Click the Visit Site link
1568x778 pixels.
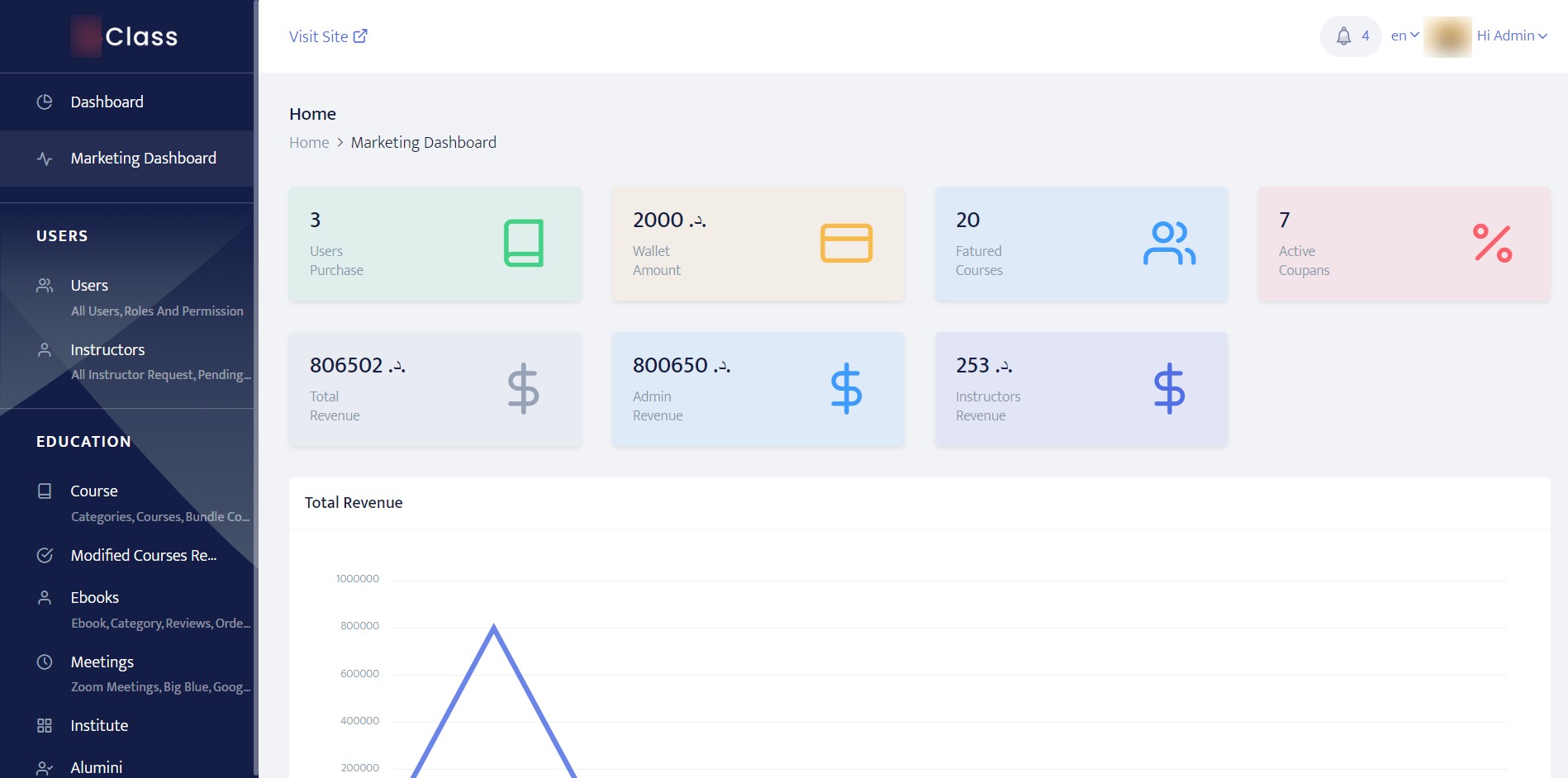[328, 36]
